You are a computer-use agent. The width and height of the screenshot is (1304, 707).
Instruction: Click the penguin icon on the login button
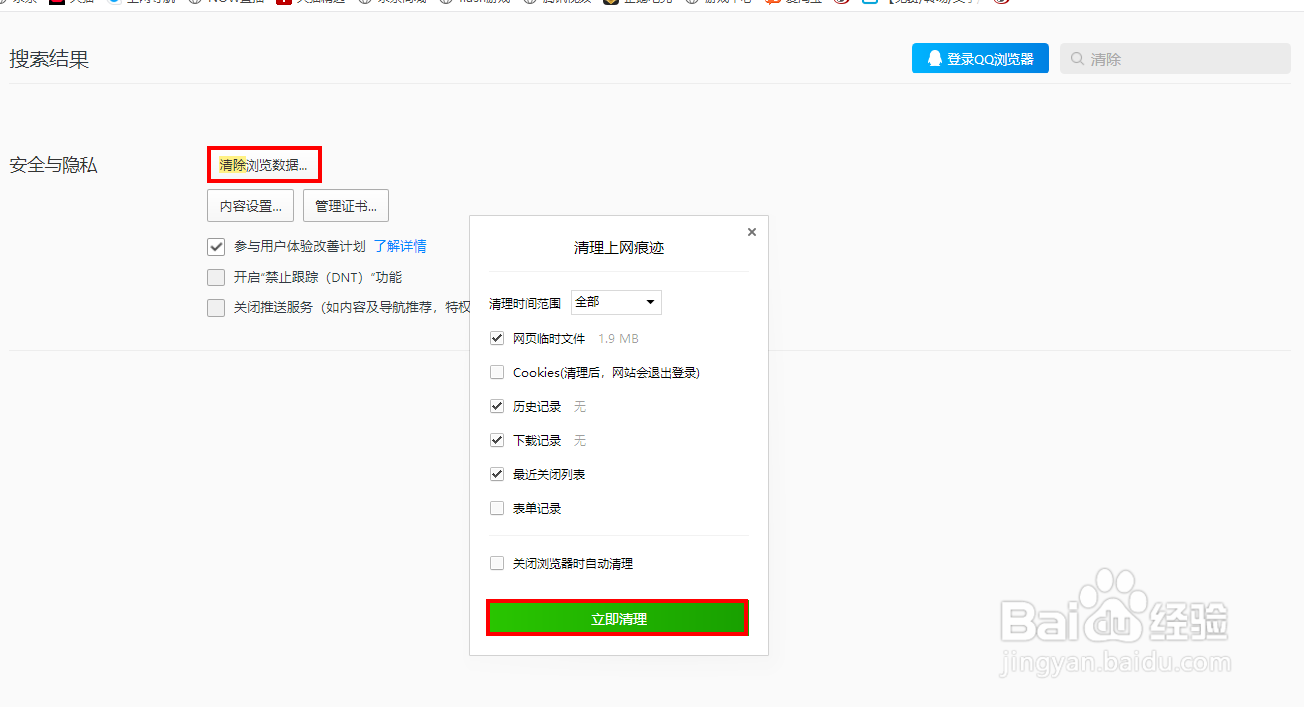pyautogui.click(x=933, y=58)
